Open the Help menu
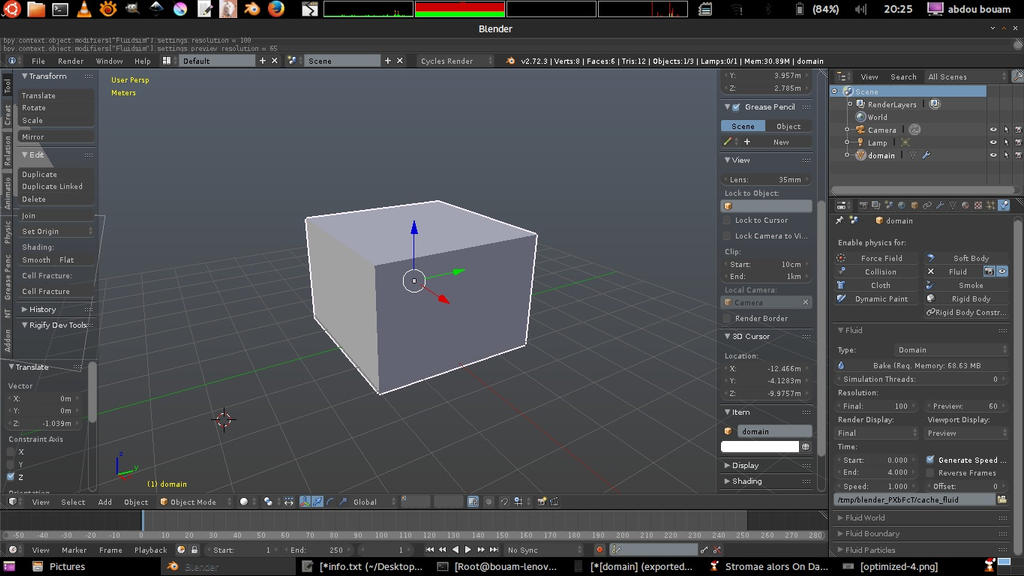 coord(142,61)
